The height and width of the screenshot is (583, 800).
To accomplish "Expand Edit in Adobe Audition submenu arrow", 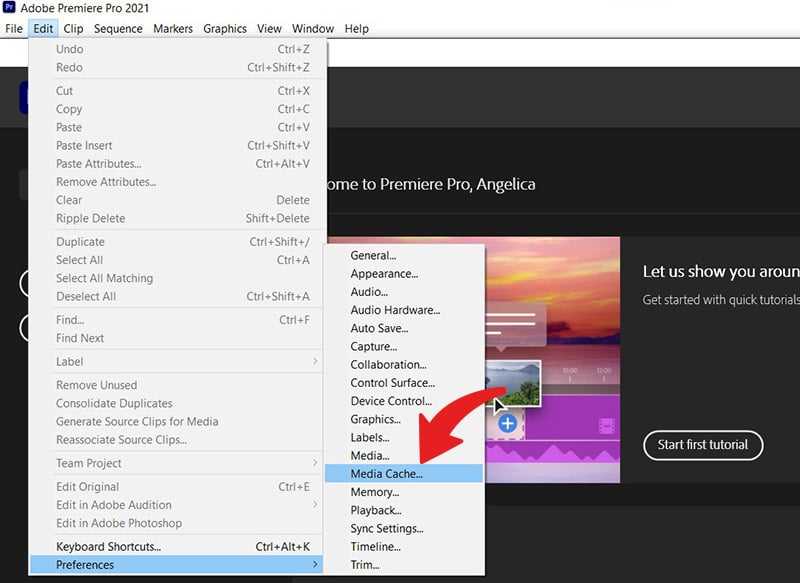I will click(315, 504).
